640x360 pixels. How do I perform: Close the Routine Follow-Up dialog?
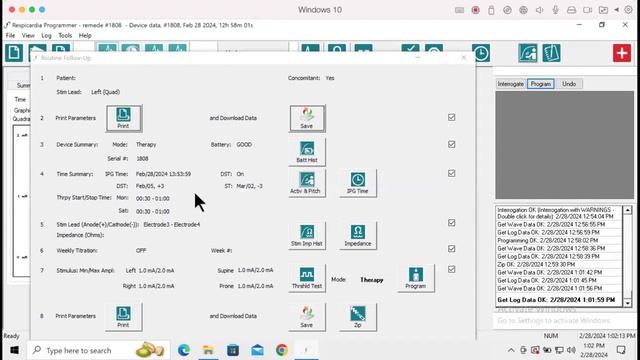pos(463,58)
